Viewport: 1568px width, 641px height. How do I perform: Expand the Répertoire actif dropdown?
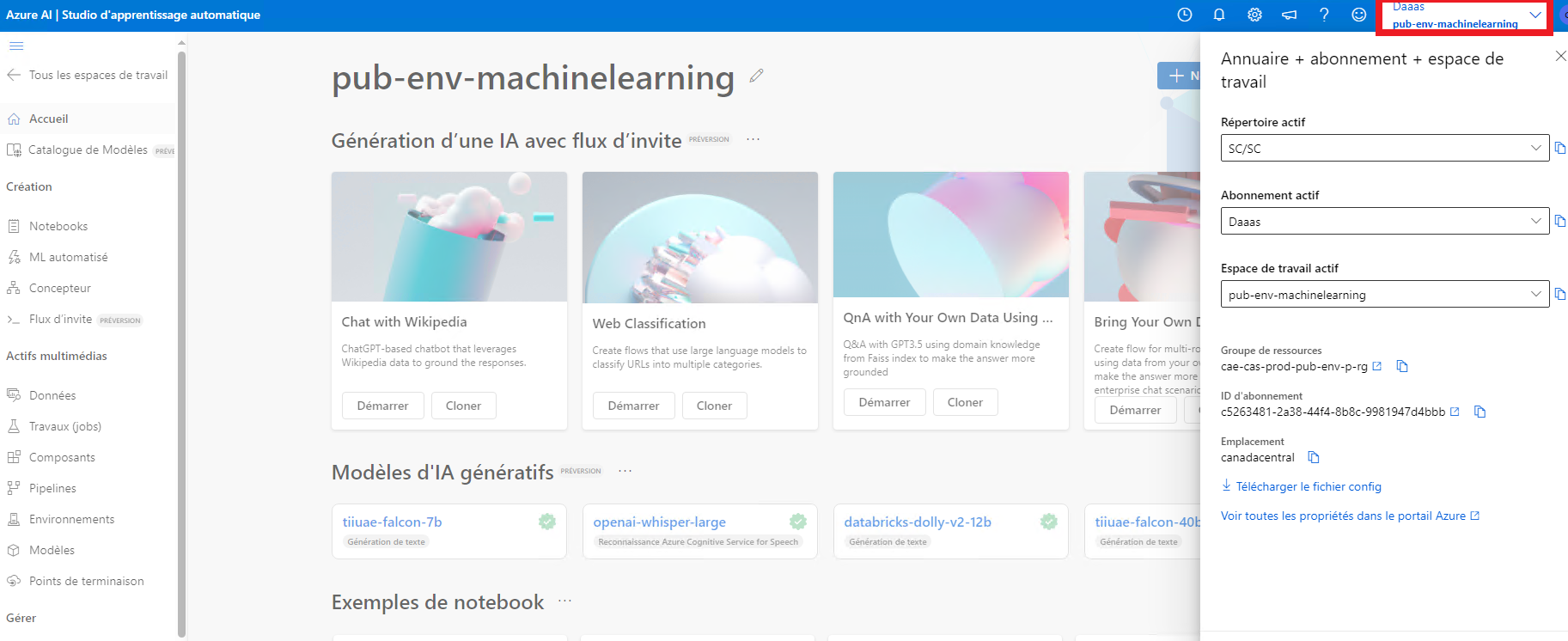pos(1384,148)
